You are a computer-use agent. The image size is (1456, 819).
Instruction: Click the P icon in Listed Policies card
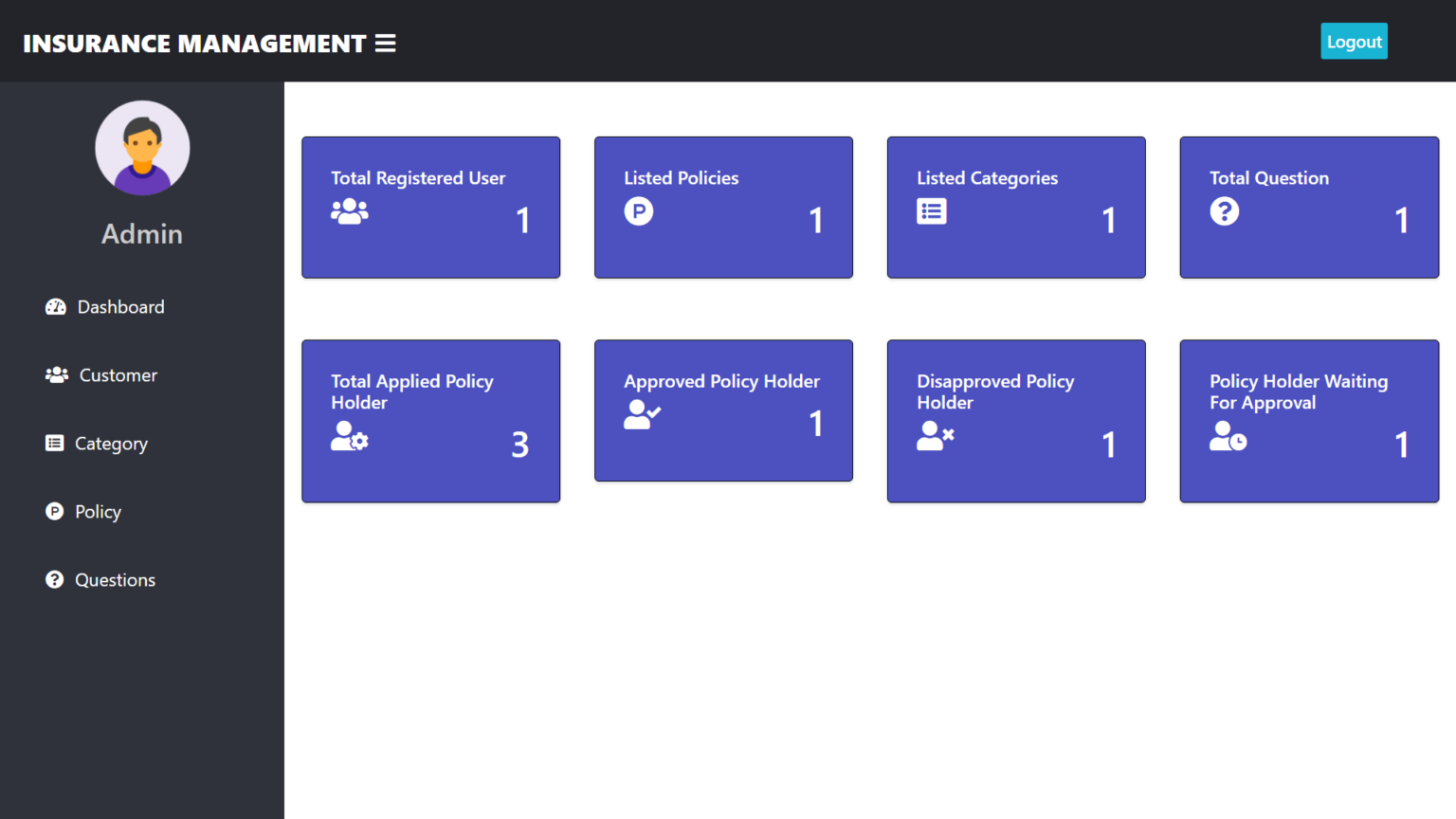pos(639,210)
